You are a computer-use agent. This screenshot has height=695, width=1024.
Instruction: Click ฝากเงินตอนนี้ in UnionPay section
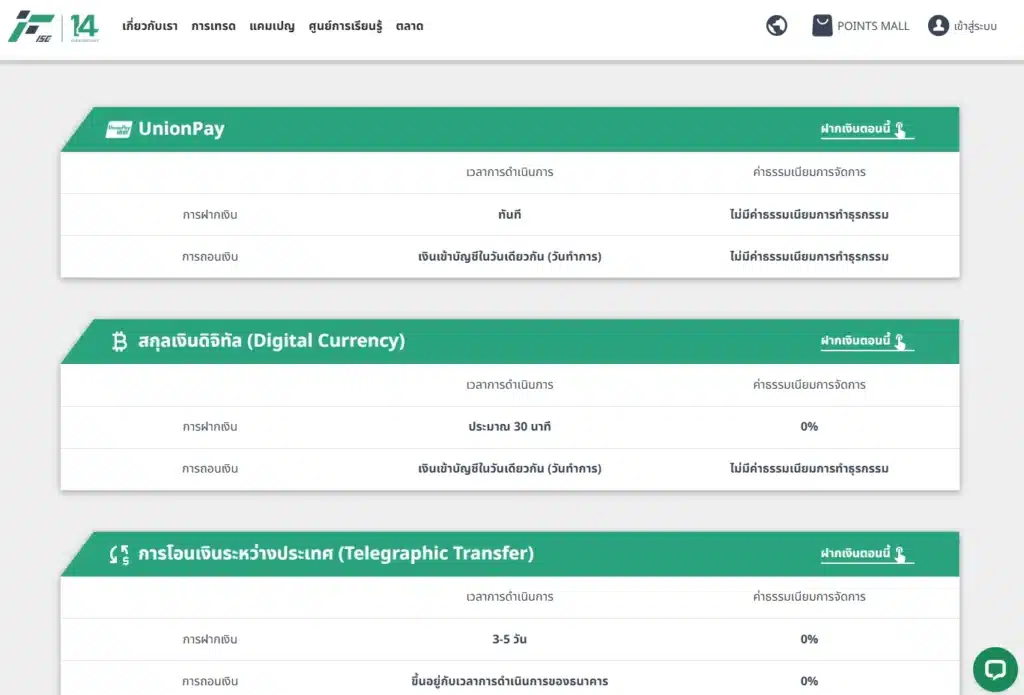[x=864, y=130]
